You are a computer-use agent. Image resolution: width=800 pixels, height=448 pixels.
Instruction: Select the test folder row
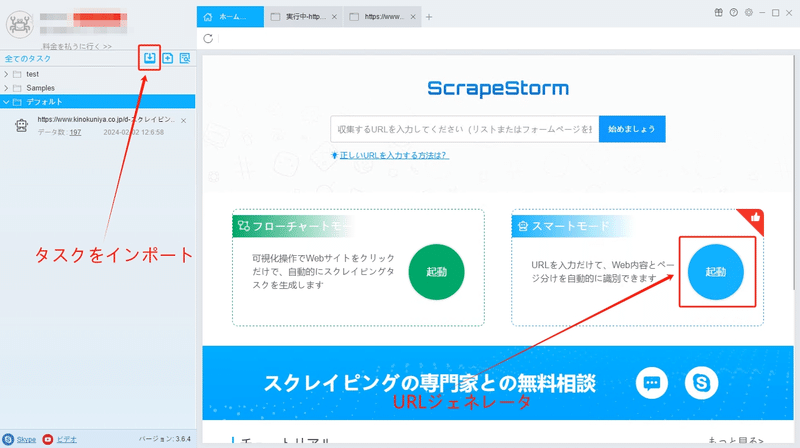tap(97, 74)
